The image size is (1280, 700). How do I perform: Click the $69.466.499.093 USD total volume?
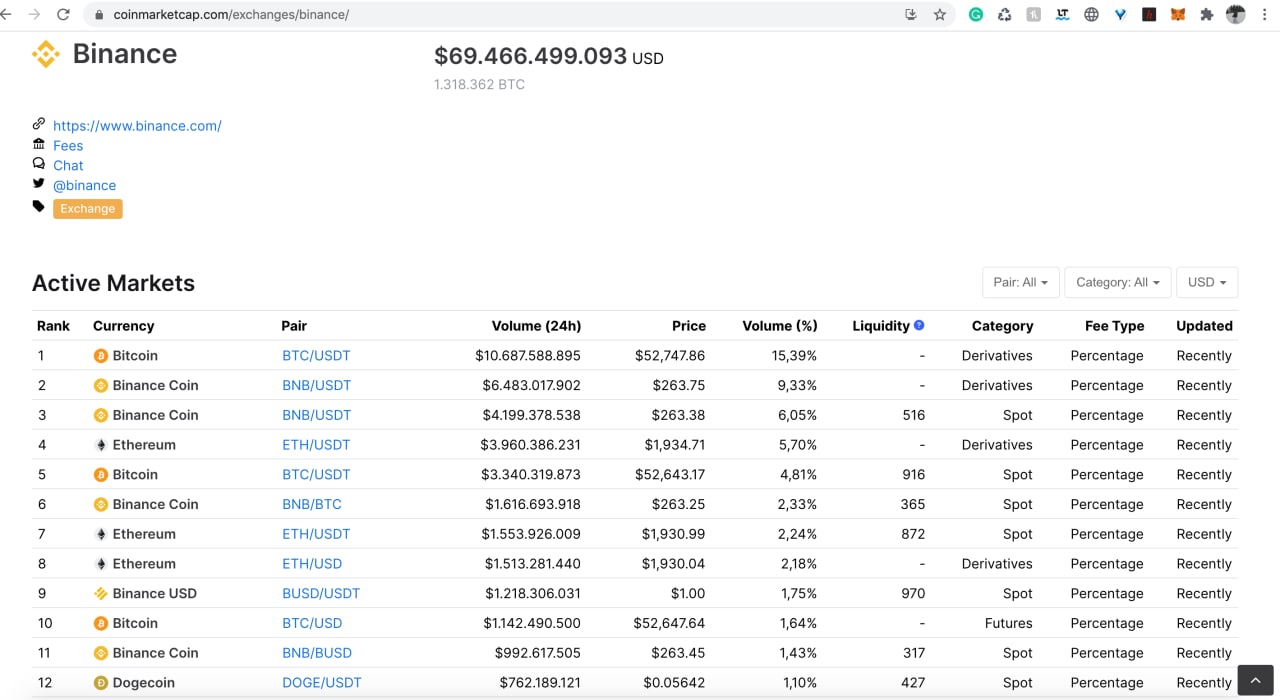point(549,57)
